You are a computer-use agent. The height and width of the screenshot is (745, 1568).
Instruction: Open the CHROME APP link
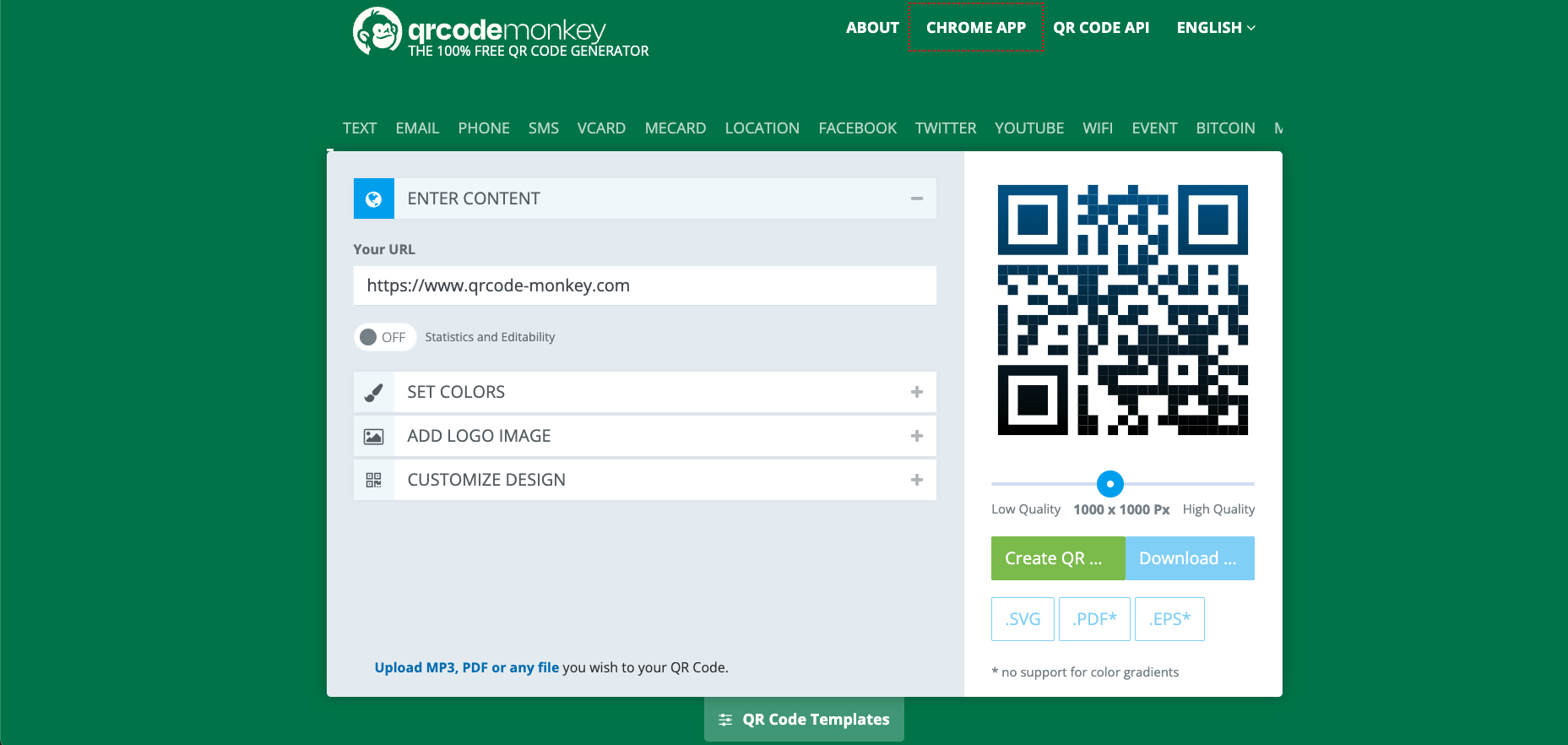pyautogui.click(x=976, y=28)
